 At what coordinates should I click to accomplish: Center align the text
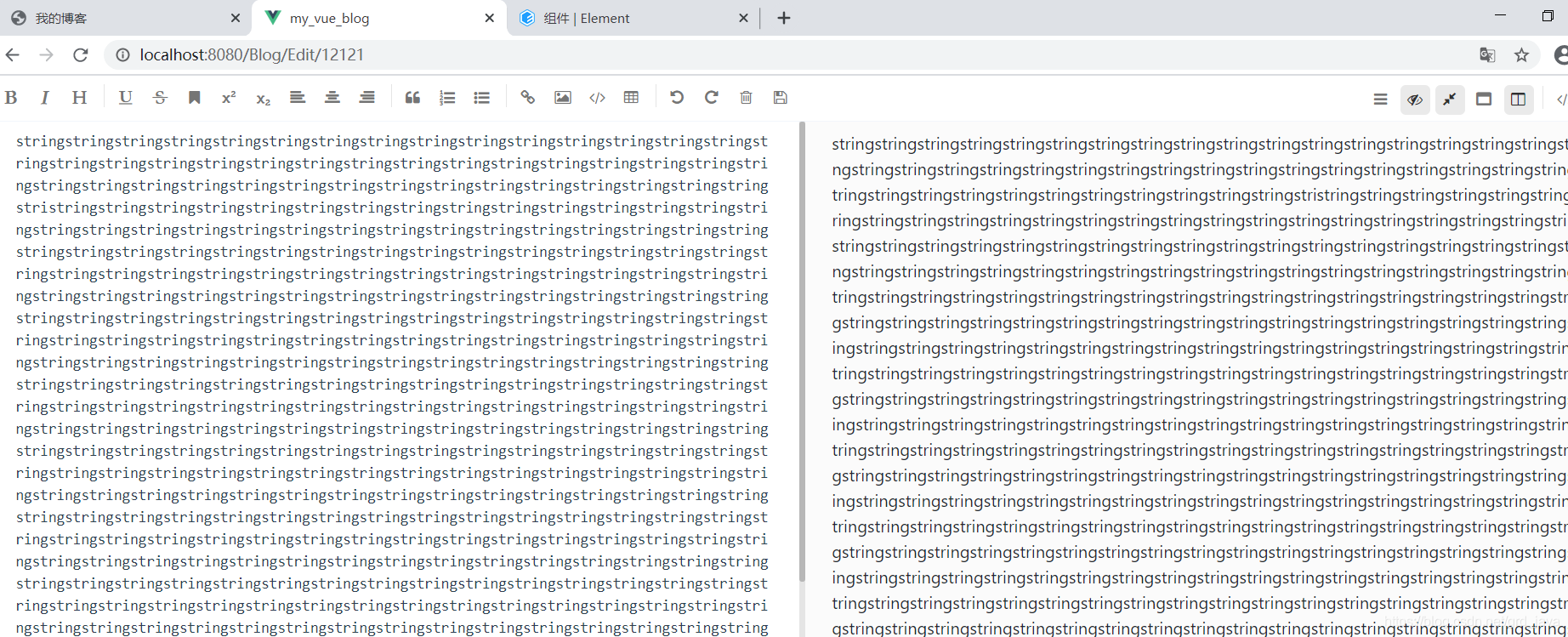[332, 98]
